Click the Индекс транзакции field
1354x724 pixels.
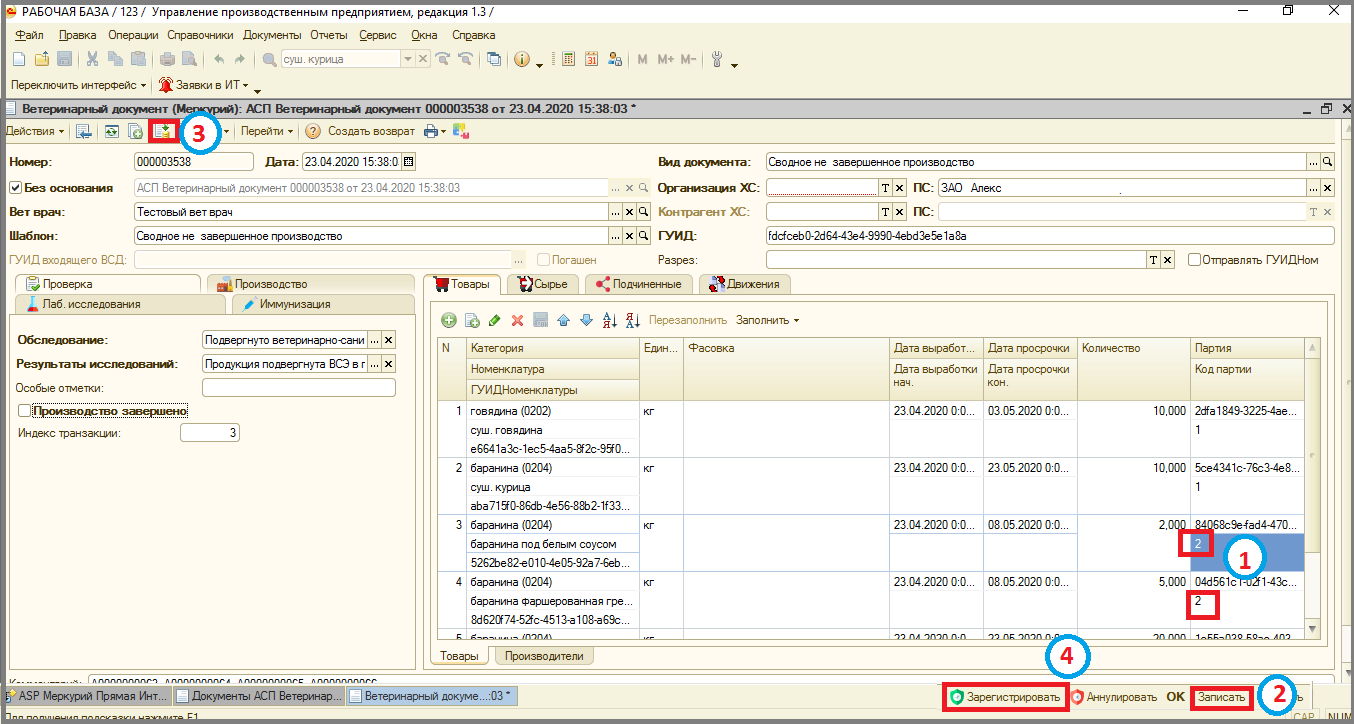[x=210, y=433]
